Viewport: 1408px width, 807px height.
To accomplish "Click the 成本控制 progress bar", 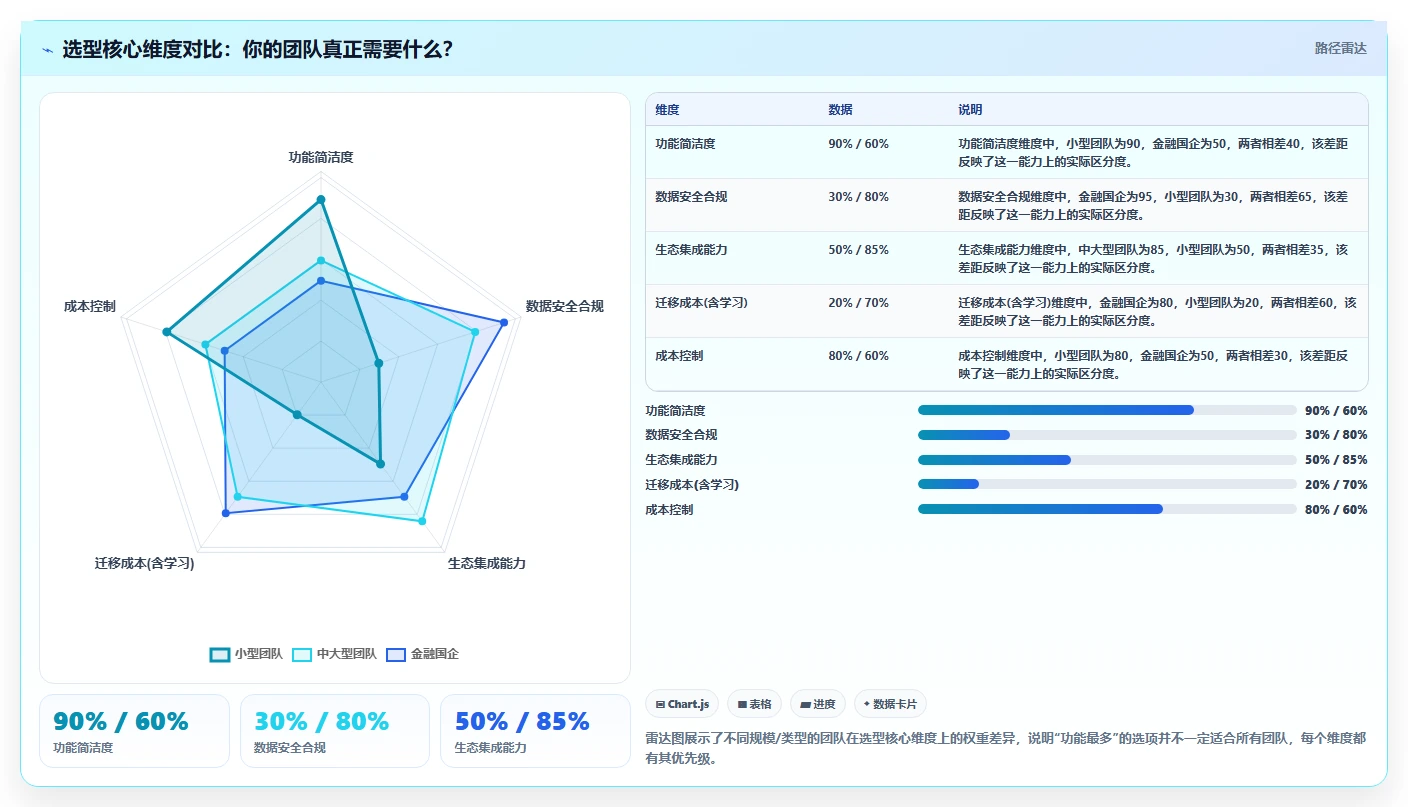I will pyautogui.click(x=1107, y=509).
